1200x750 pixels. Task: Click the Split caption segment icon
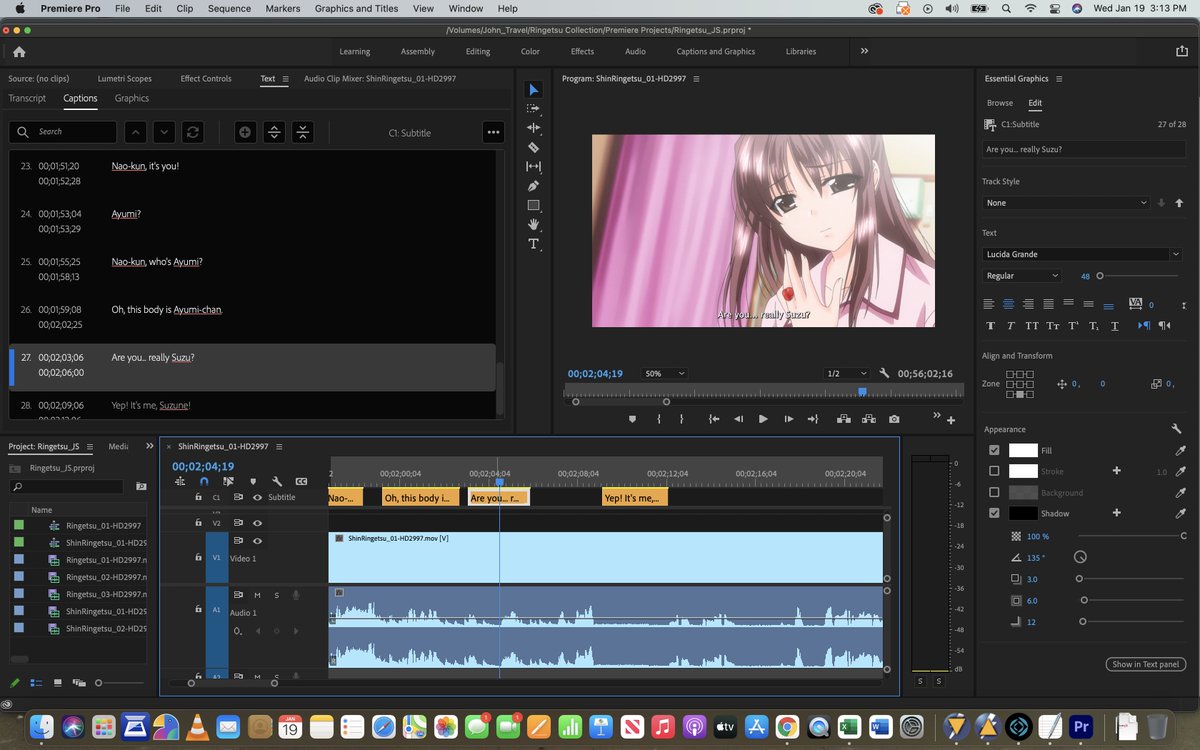point(274,132)
